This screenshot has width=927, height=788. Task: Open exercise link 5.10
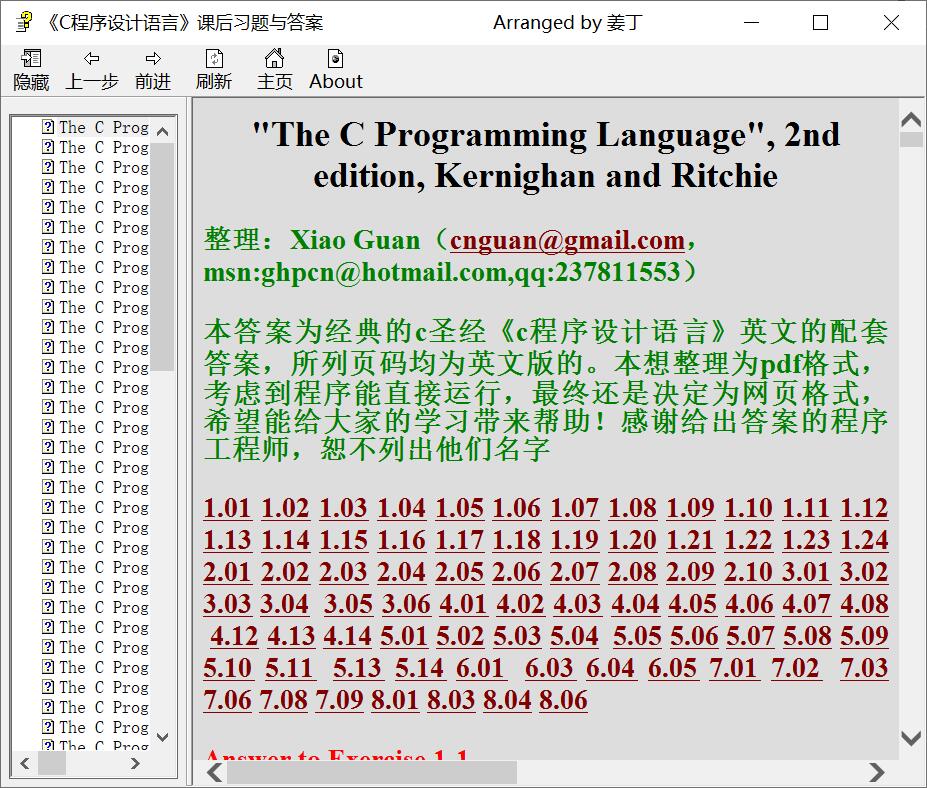[x=228, y=669]
